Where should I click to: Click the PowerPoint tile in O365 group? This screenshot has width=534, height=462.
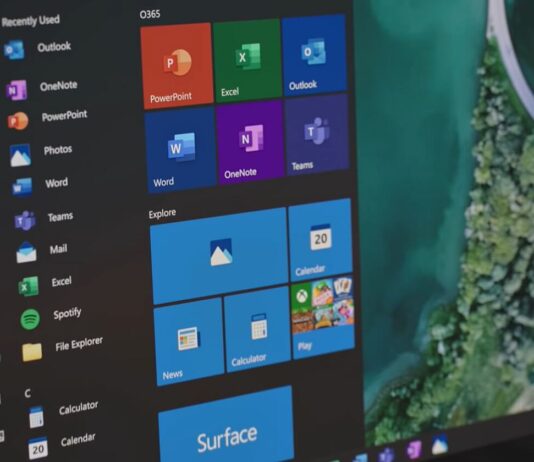click(x=177, y=65)
